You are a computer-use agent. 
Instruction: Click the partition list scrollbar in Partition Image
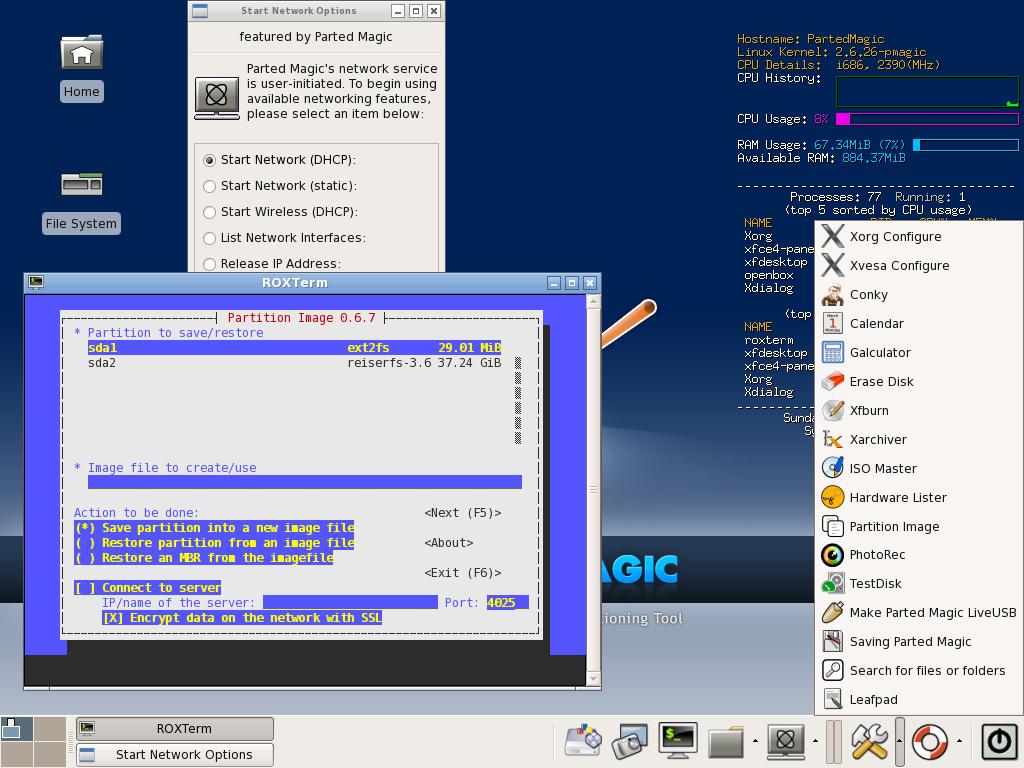518,400
